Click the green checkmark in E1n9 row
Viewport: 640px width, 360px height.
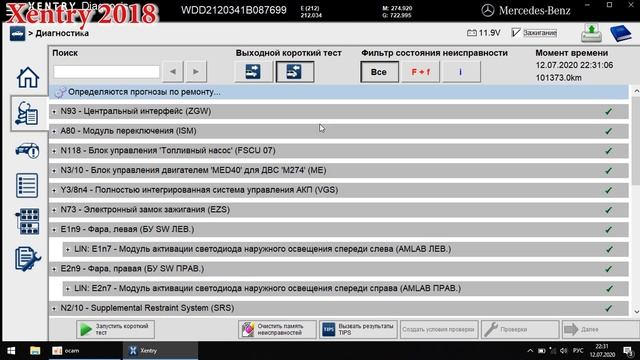pos(608,229)
